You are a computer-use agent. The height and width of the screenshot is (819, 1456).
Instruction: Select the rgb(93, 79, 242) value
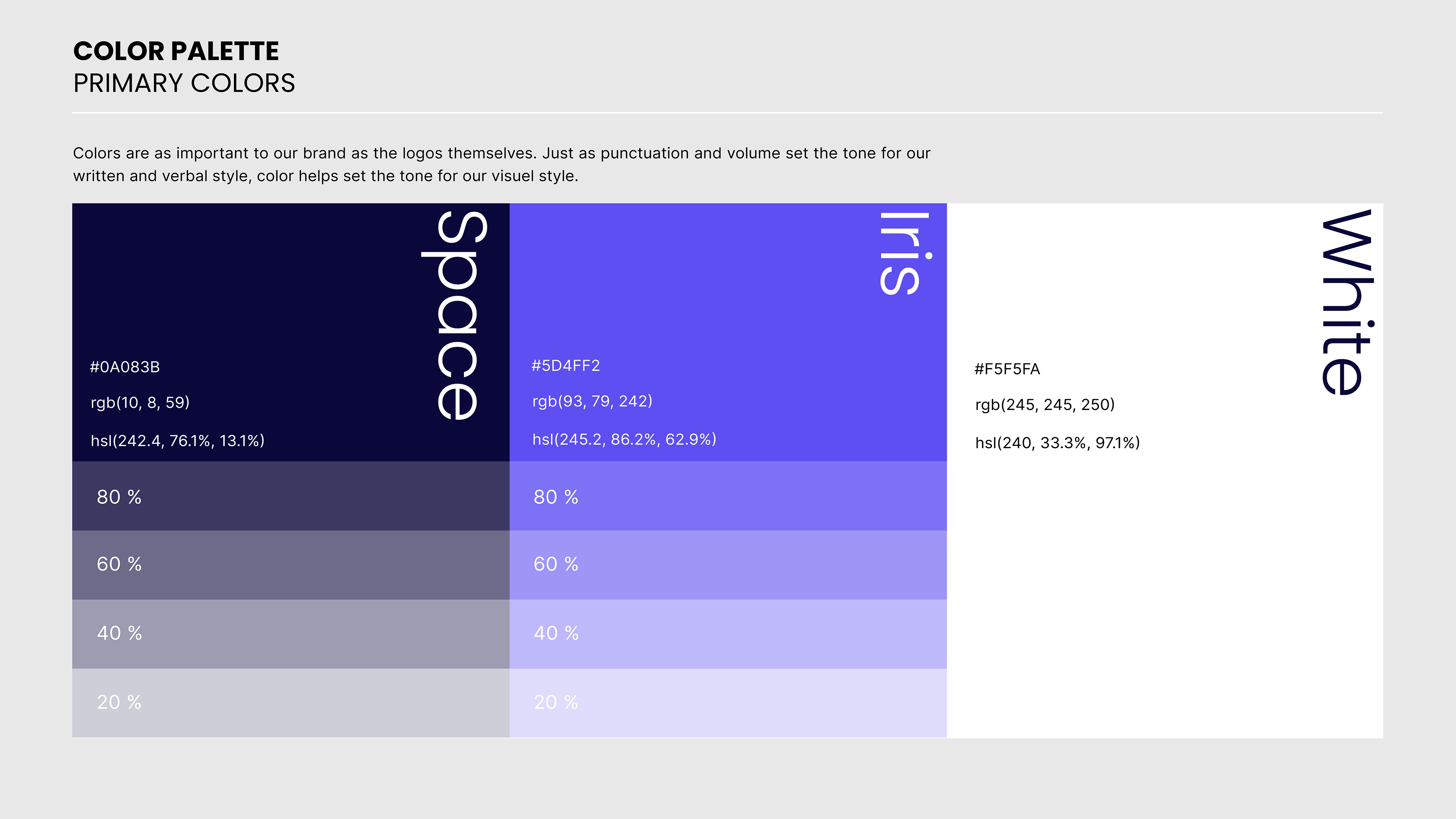point(592,401)
